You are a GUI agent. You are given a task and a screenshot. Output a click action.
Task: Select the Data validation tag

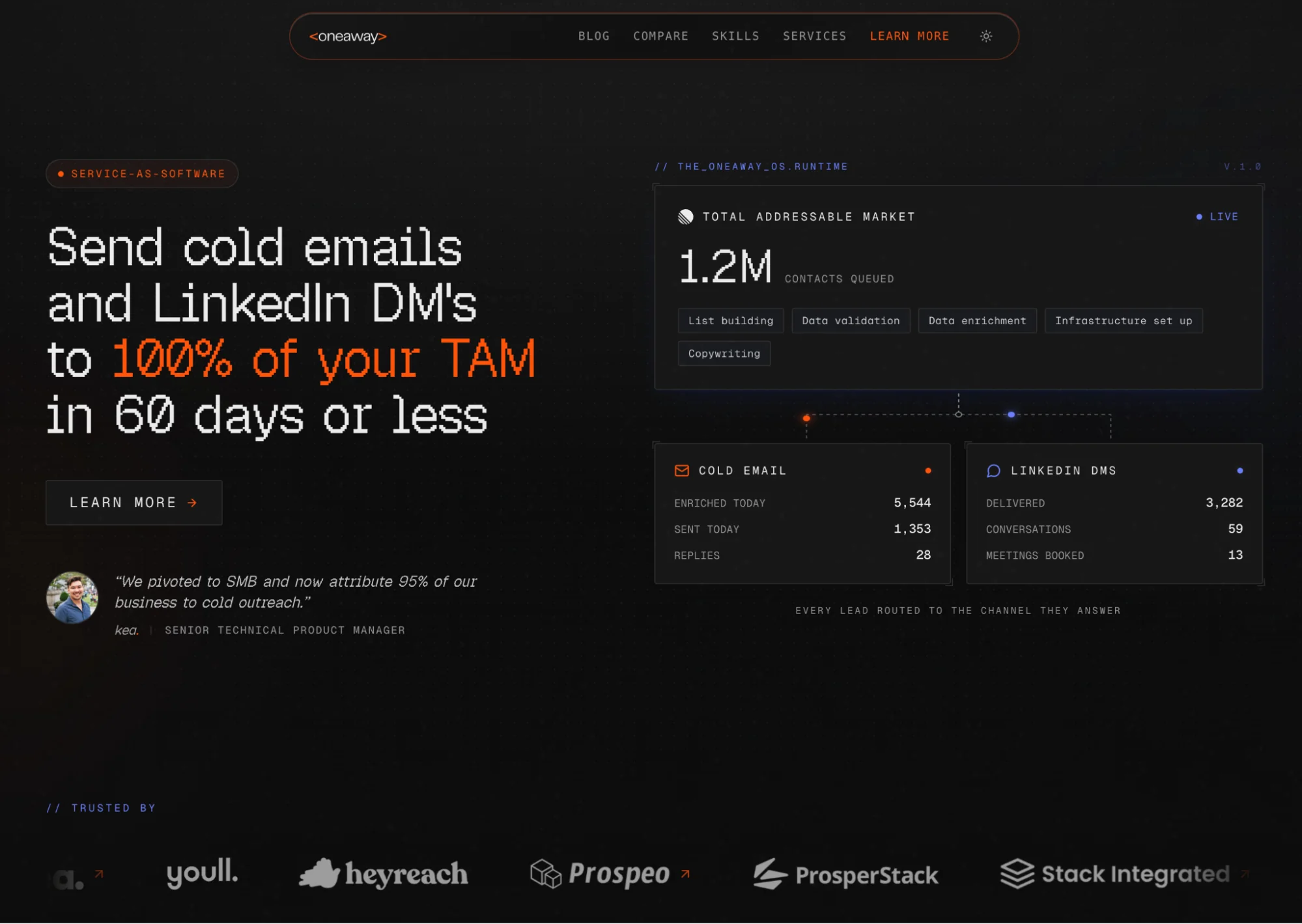pos(851,321)
